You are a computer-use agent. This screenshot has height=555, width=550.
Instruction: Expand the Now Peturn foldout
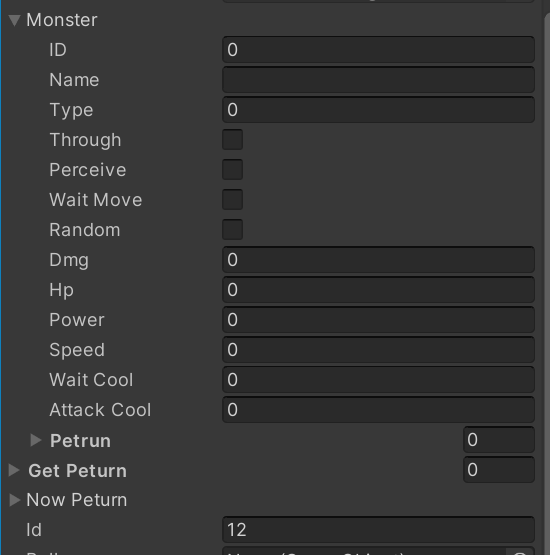[14, 500]
